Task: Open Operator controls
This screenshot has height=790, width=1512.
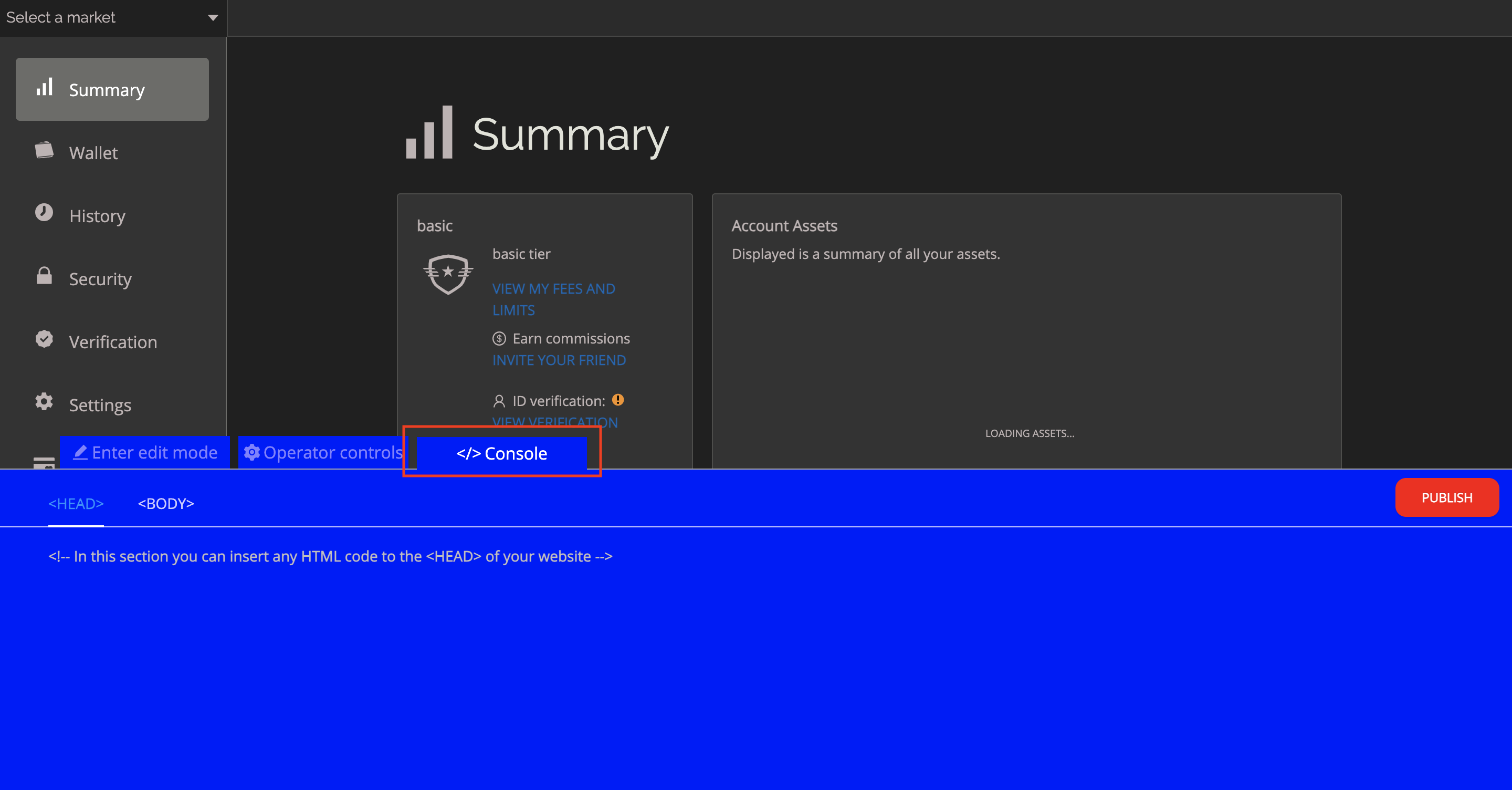Action: point(324,452)
